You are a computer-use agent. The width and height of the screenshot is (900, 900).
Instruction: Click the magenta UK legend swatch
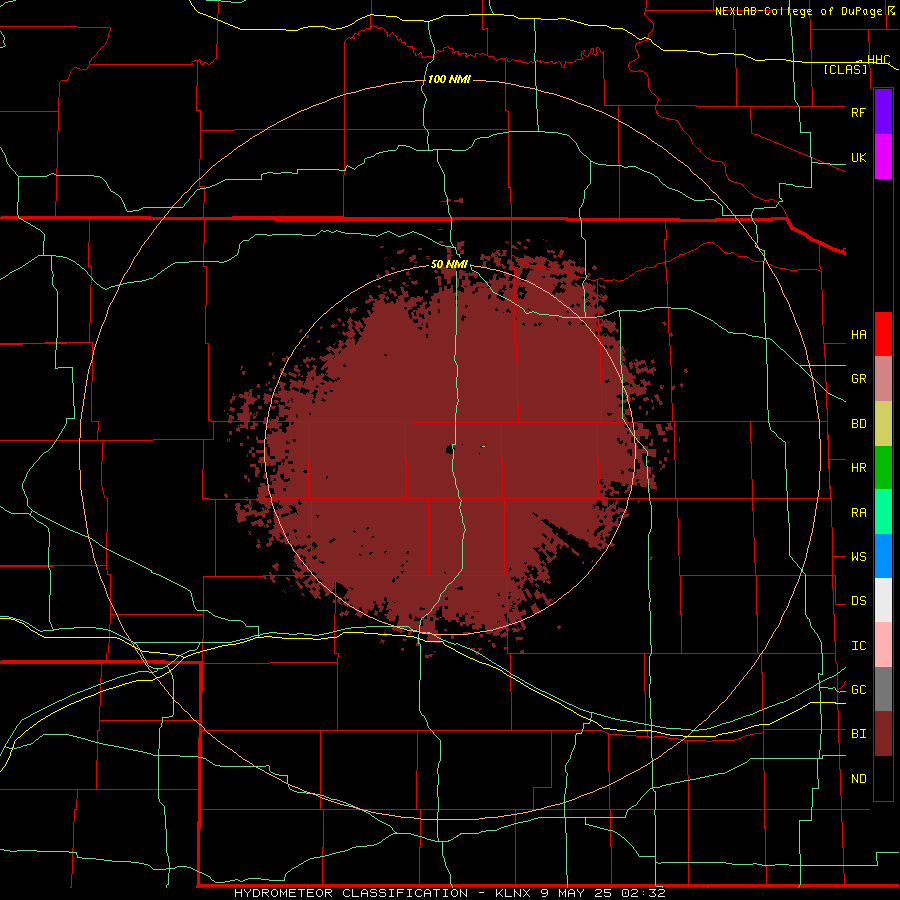[883, 157]
